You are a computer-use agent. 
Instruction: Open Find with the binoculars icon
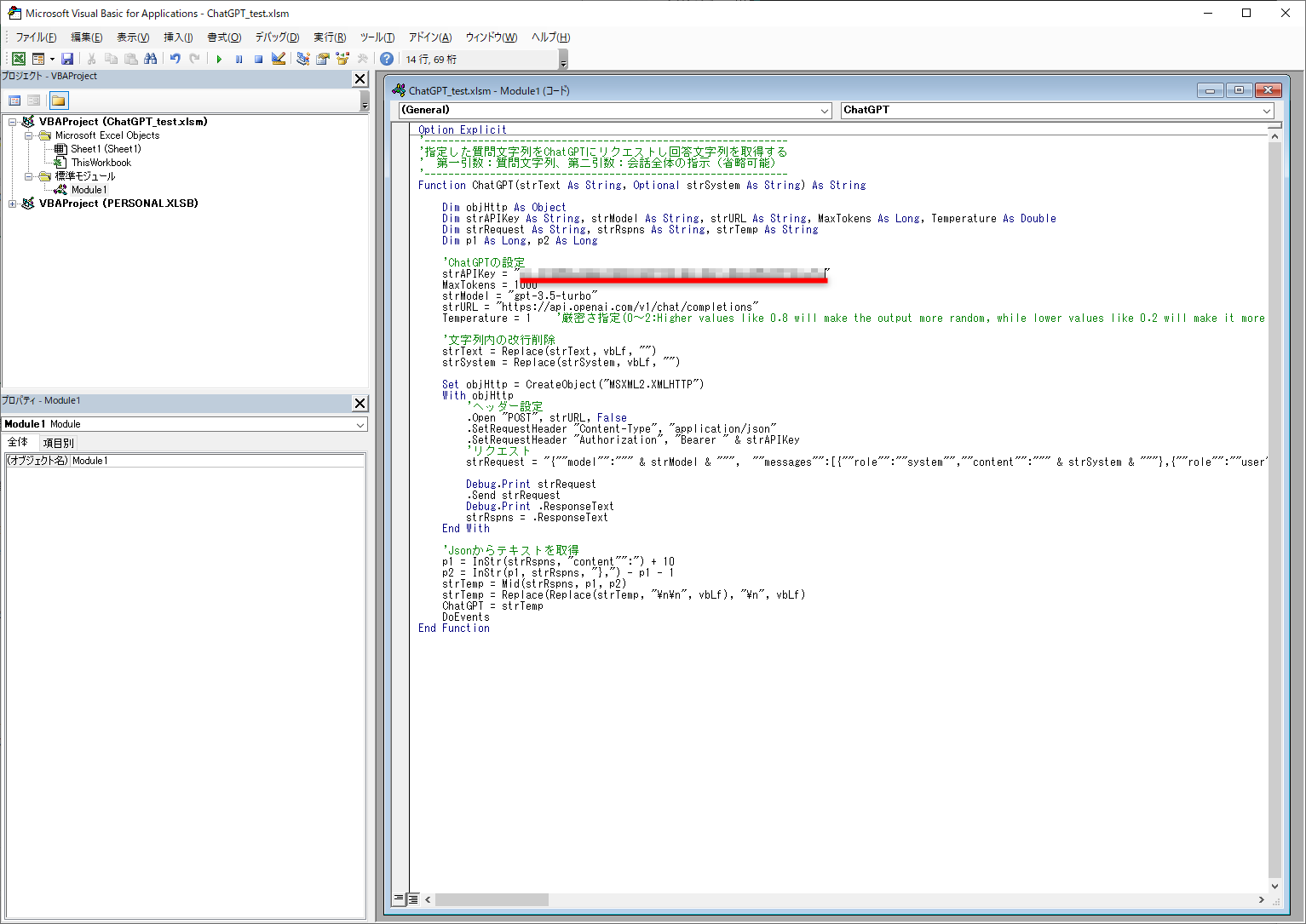pyautogui.click(x=151, y=59)
